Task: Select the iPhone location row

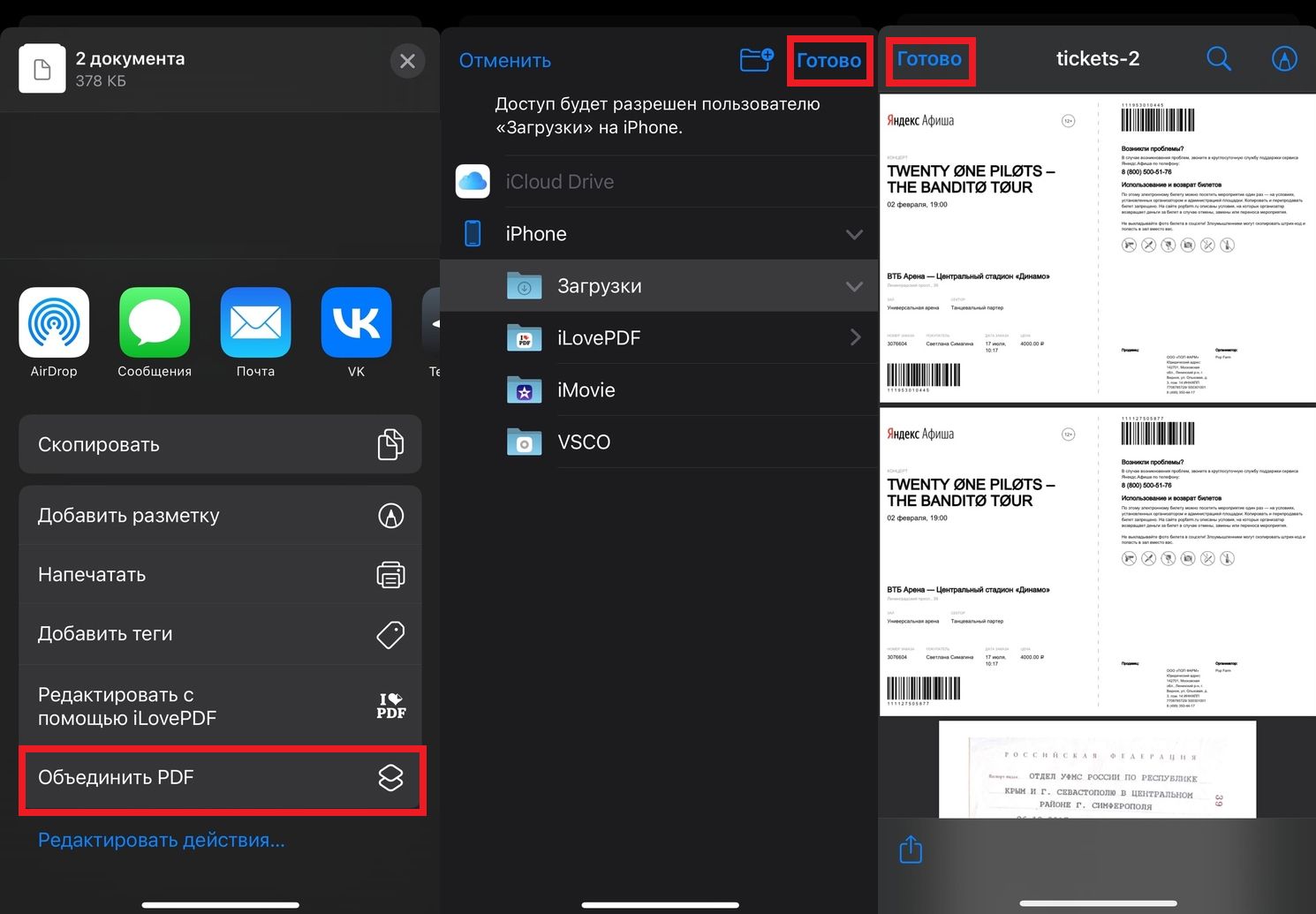Action: coord(659,233)
